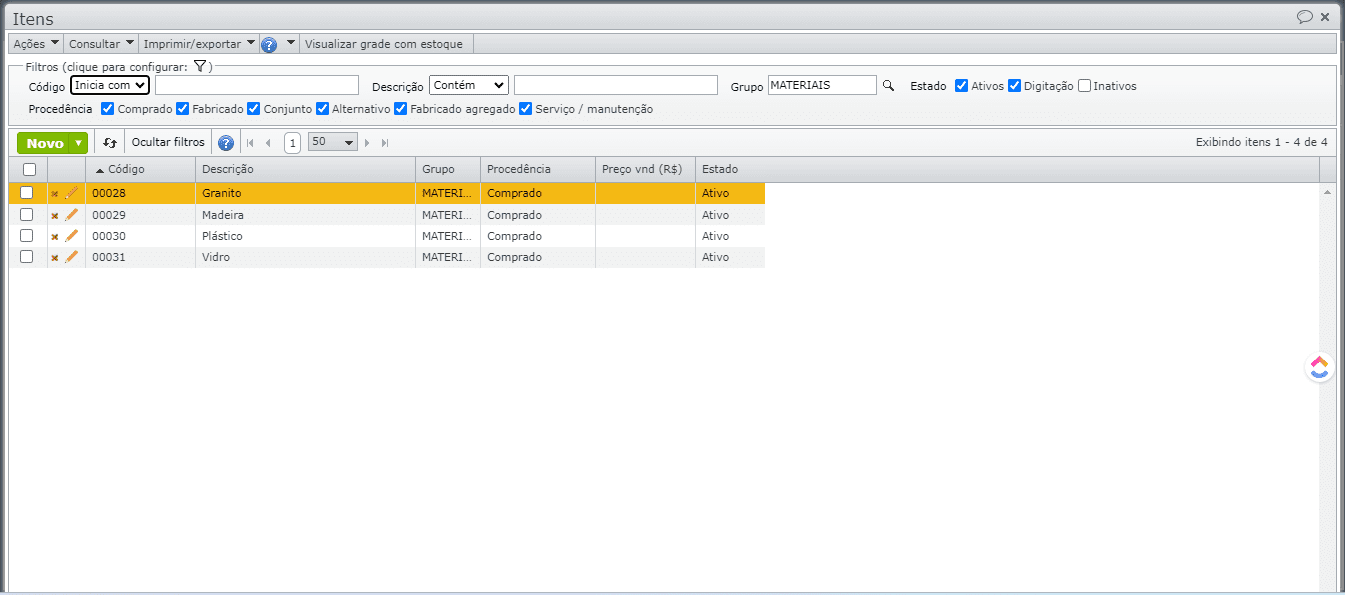1345x595 pixels.
Task: Open the Descrição 'Contém' dropdown
Action: [x=469, y=85]
